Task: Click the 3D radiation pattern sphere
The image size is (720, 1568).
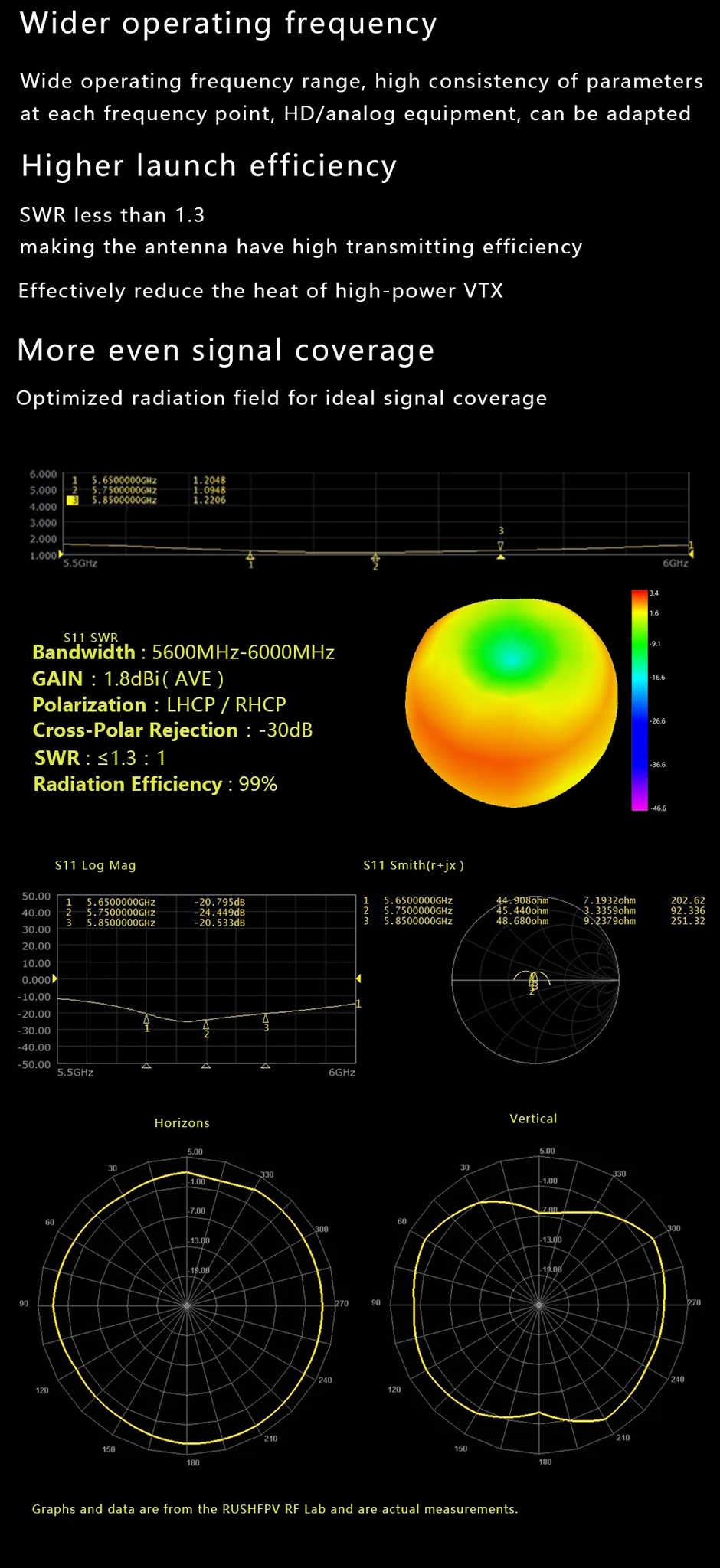Action: [x=512, y=702]
